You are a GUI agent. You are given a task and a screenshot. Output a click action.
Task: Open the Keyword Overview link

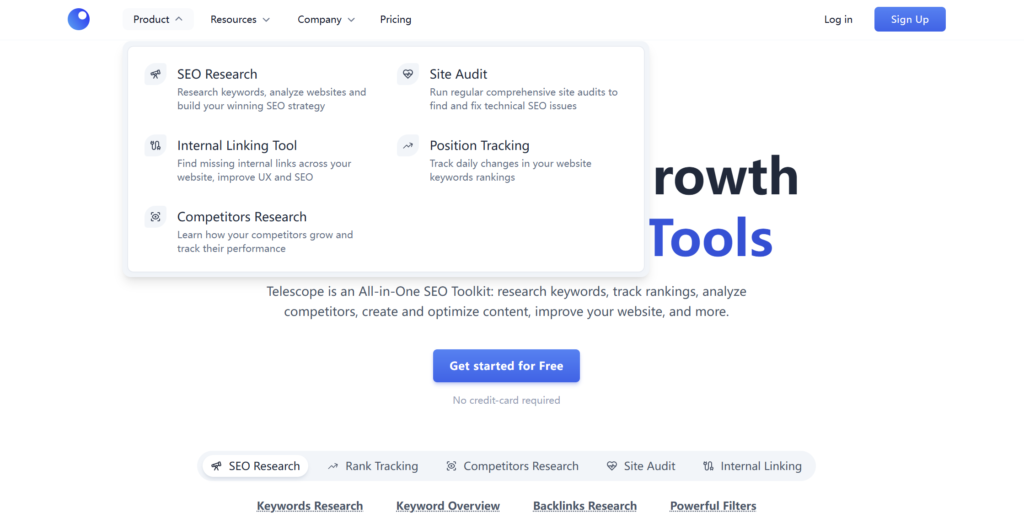point(448,506)
